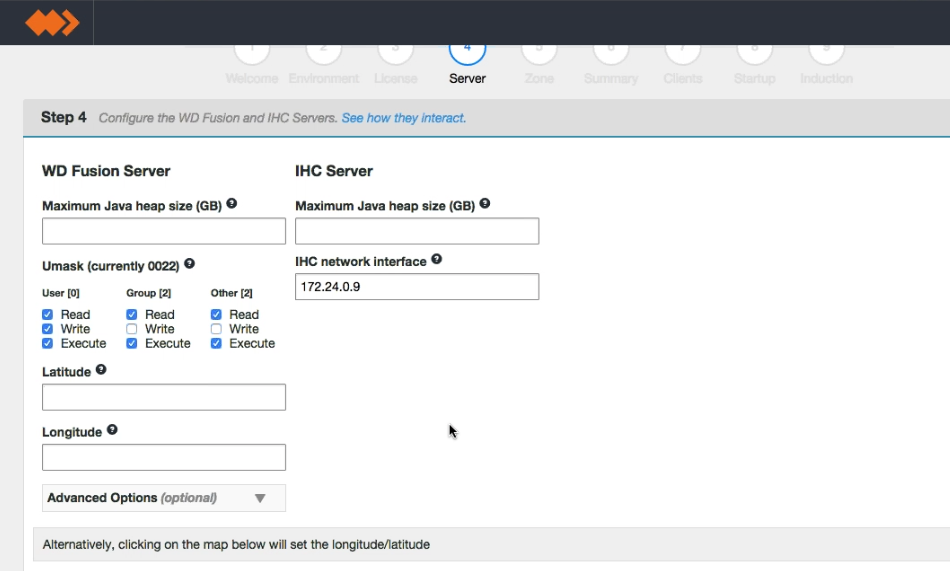Enable Other Write checkbox
The image size is (950, 571).
(216, 329)
